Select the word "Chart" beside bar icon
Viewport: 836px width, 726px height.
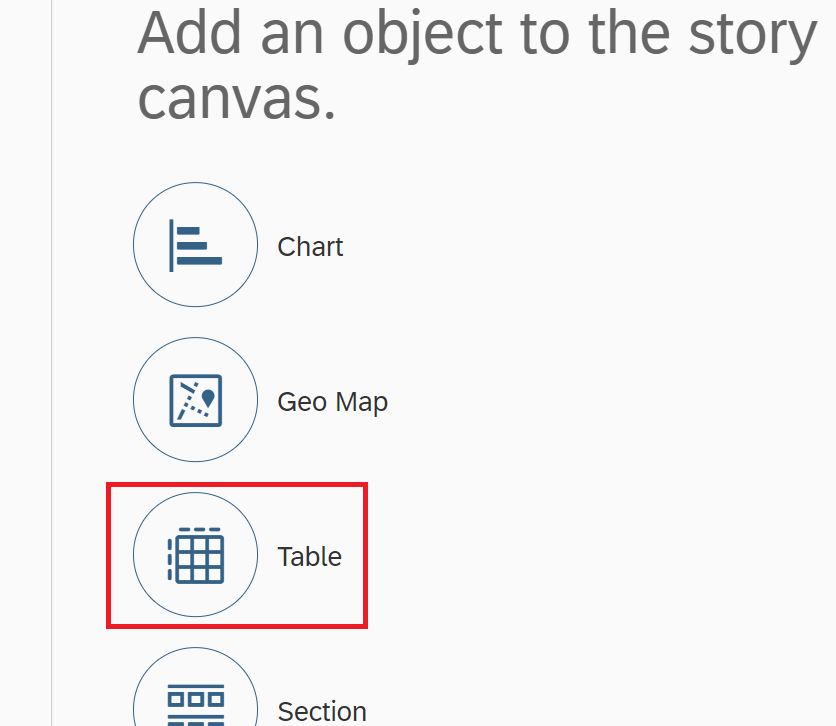pos(310,247)
